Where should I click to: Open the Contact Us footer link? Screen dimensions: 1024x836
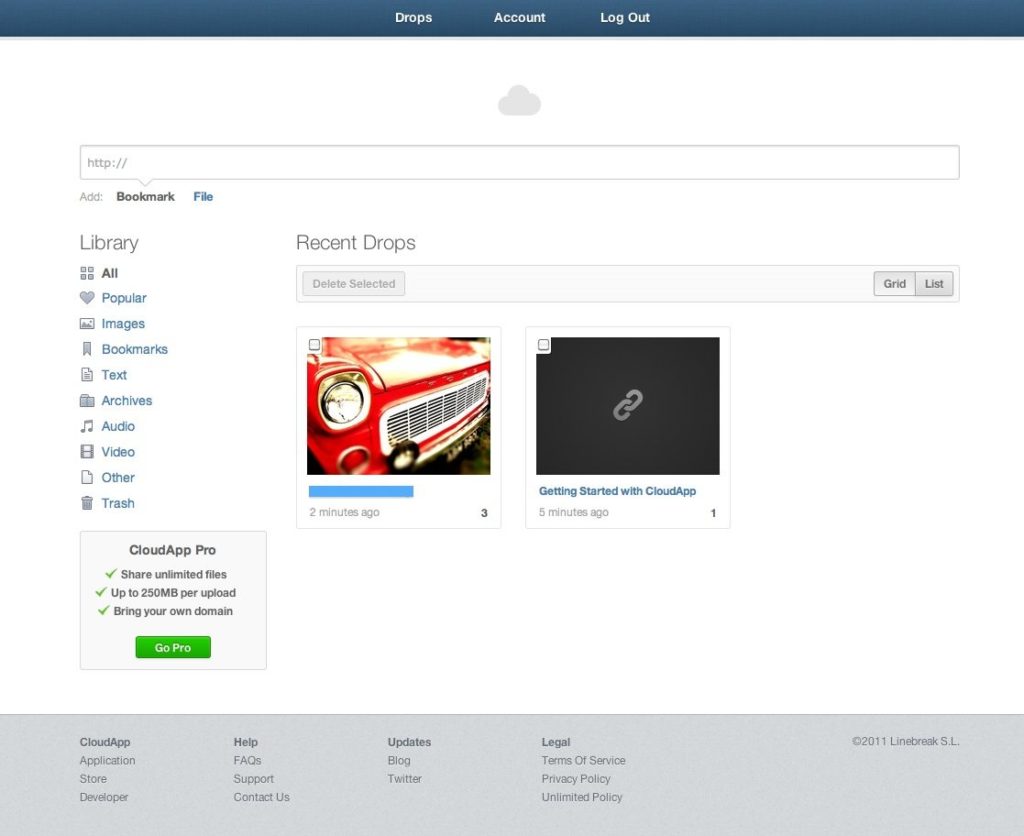261,797
